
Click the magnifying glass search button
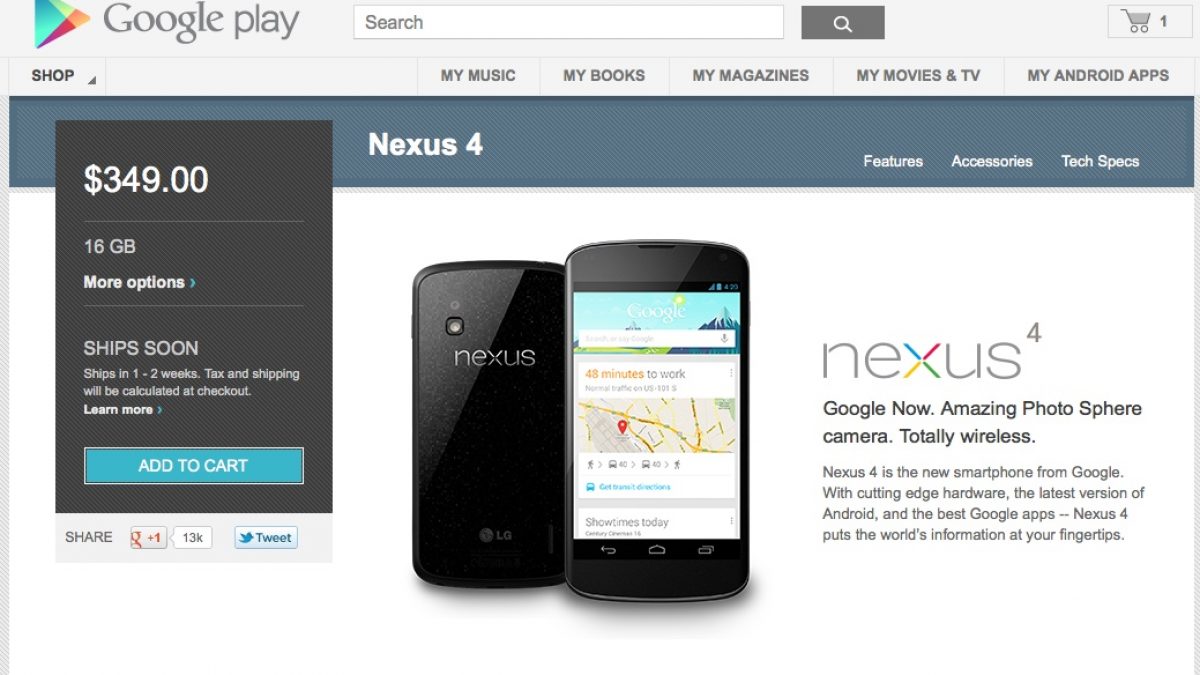click(843, 23)
